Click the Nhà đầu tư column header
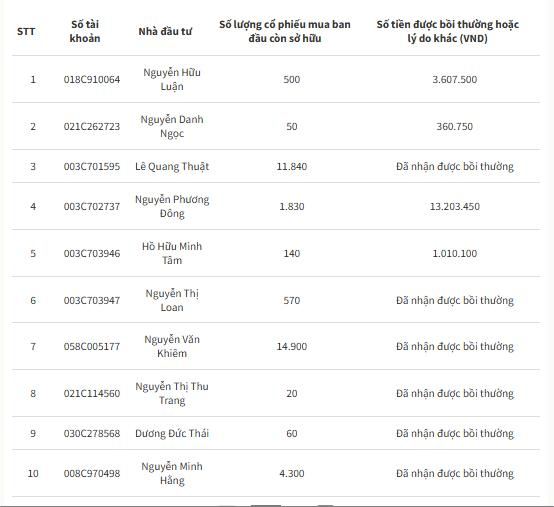 [165, 31]
